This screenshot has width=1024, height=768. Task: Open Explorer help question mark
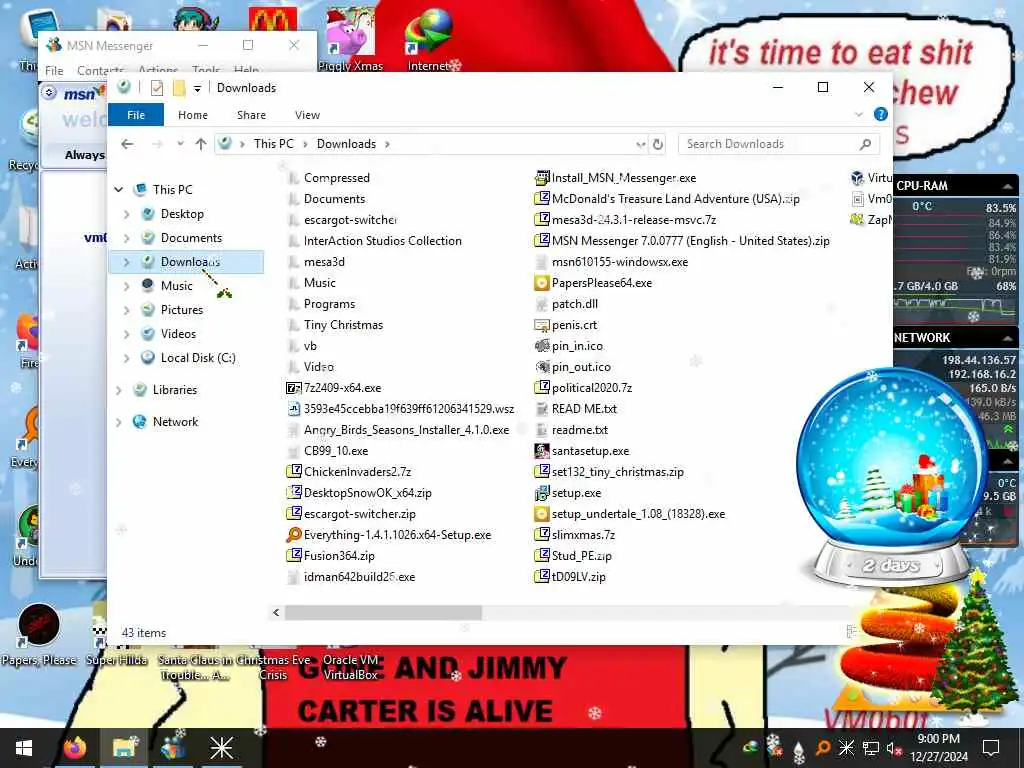coord(880,114)
